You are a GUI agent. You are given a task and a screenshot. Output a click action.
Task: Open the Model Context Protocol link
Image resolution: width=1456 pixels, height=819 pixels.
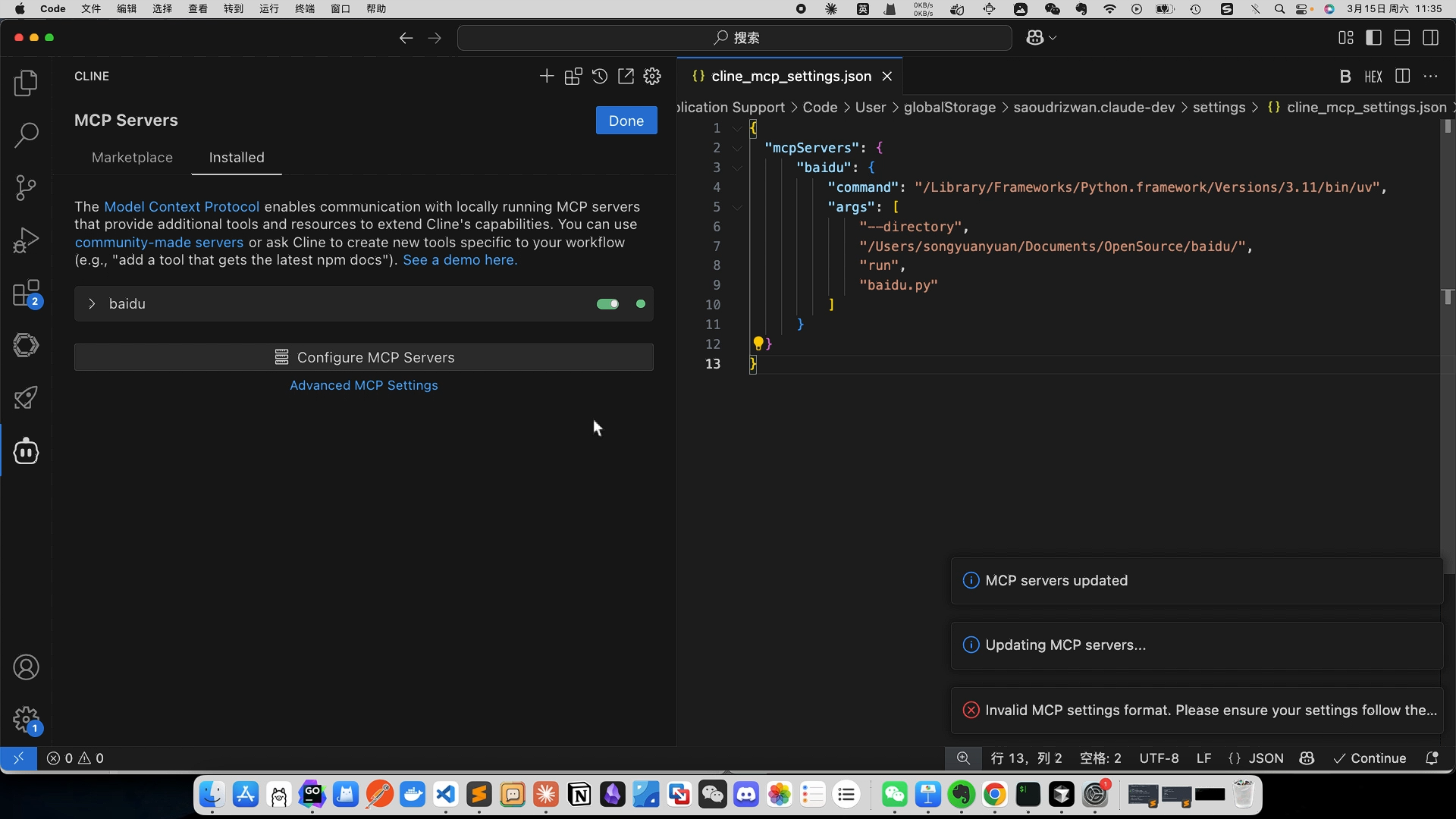point(182,206)
